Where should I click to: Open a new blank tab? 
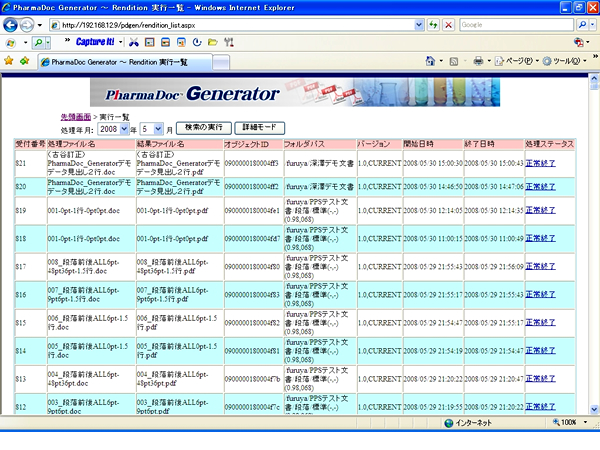point(221,62)
